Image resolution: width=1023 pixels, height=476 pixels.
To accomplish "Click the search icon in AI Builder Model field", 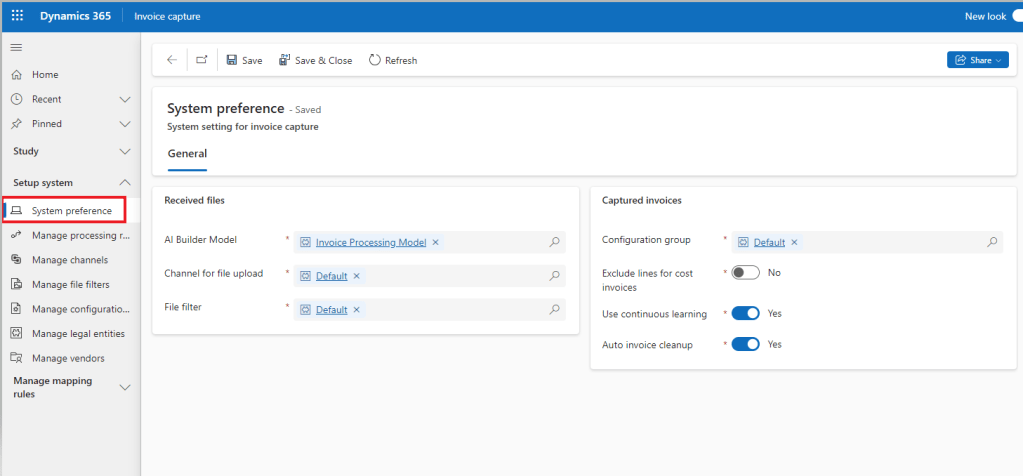I will (554, 242).
